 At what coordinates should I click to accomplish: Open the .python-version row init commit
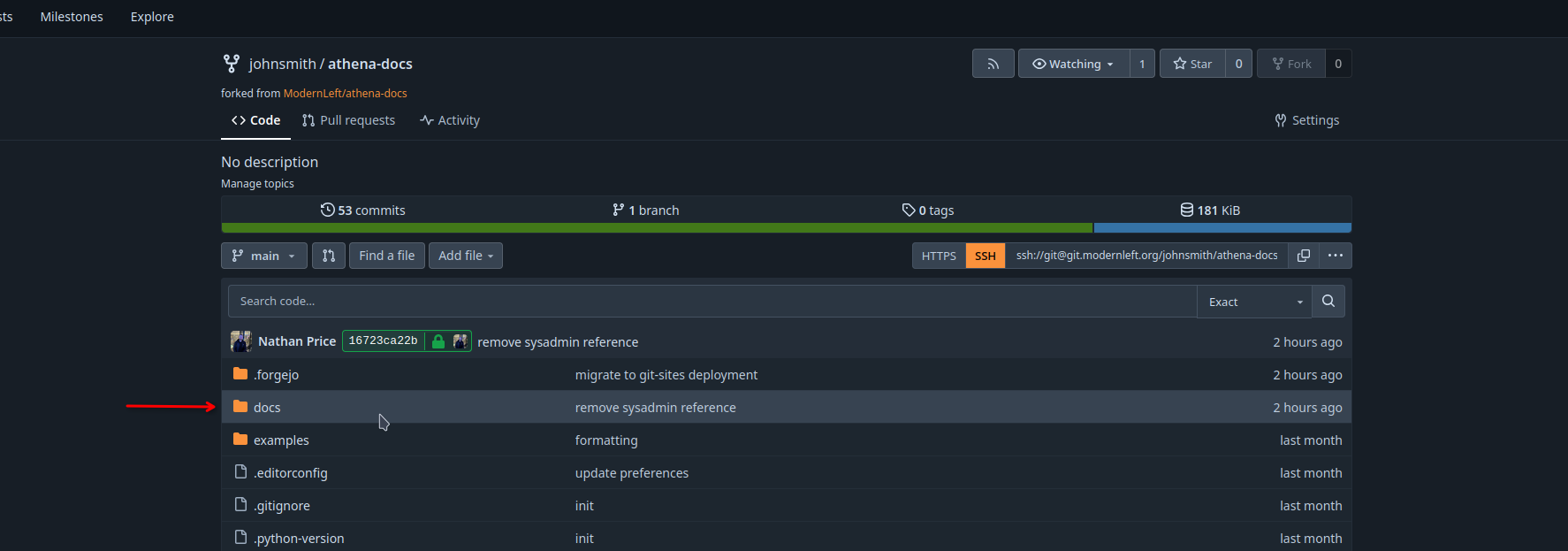click(x=584, y=539)
